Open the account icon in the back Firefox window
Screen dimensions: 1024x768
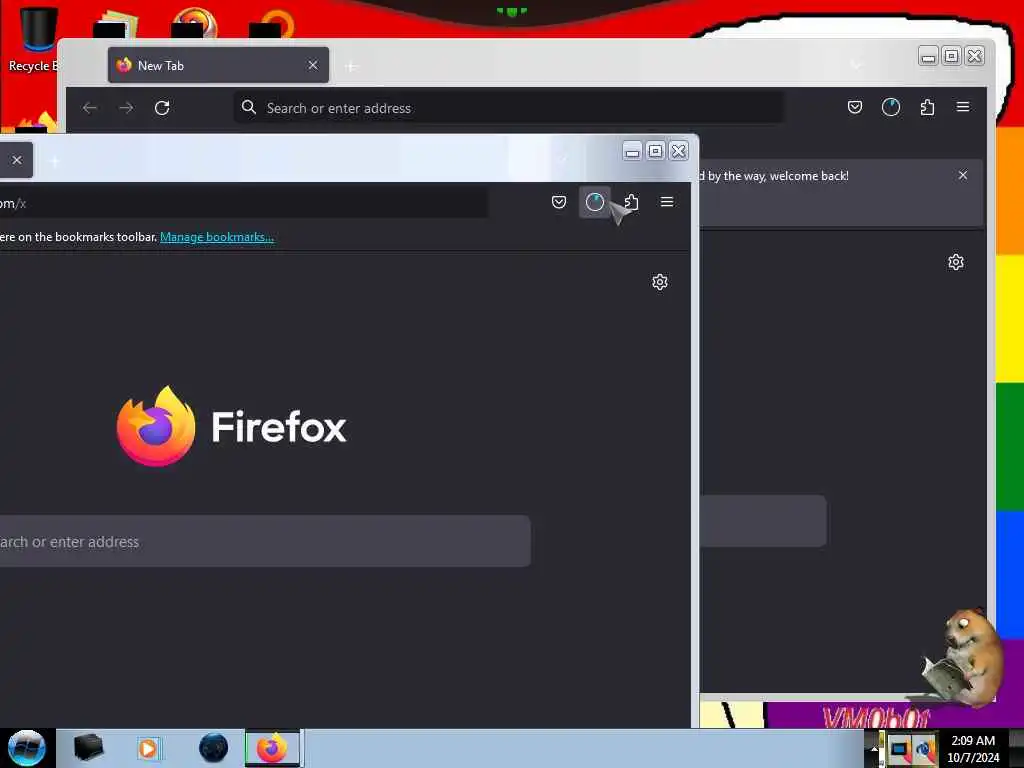click(891, 107)
